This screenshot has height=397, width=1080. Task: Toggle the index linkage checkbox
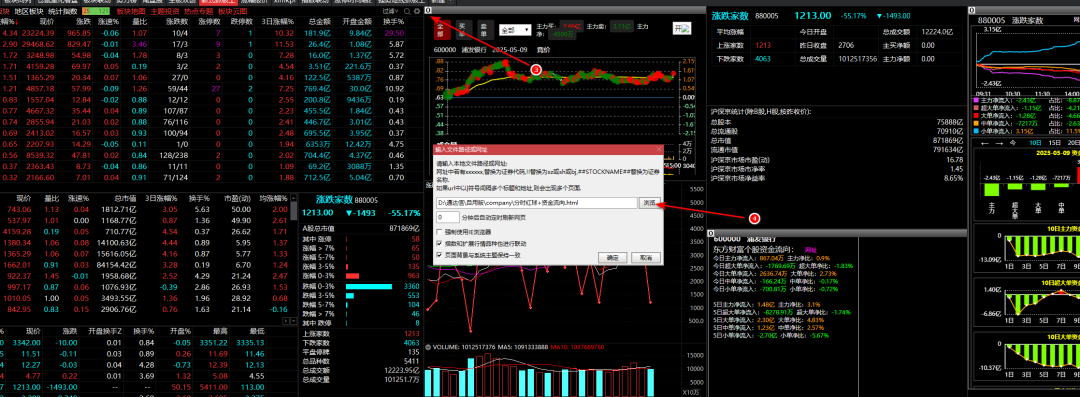[439, 243]
